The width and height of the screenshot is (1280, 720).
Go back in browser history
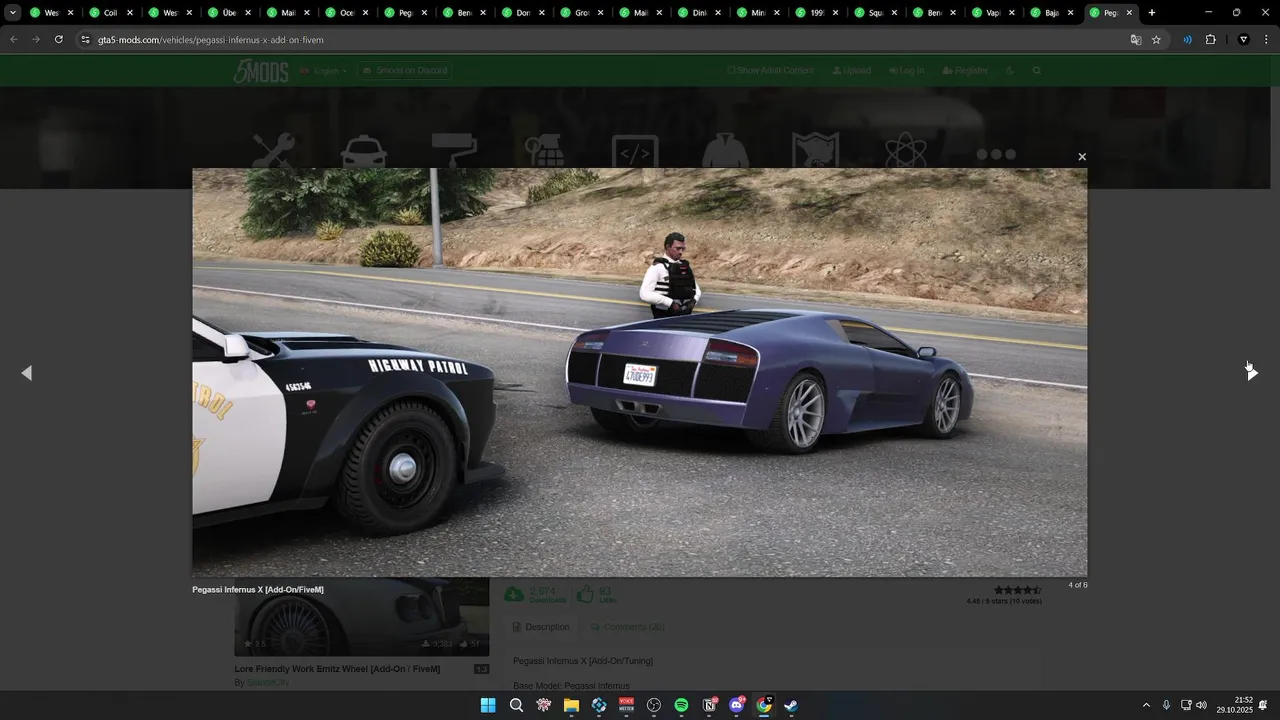click(x=13, y=40)
